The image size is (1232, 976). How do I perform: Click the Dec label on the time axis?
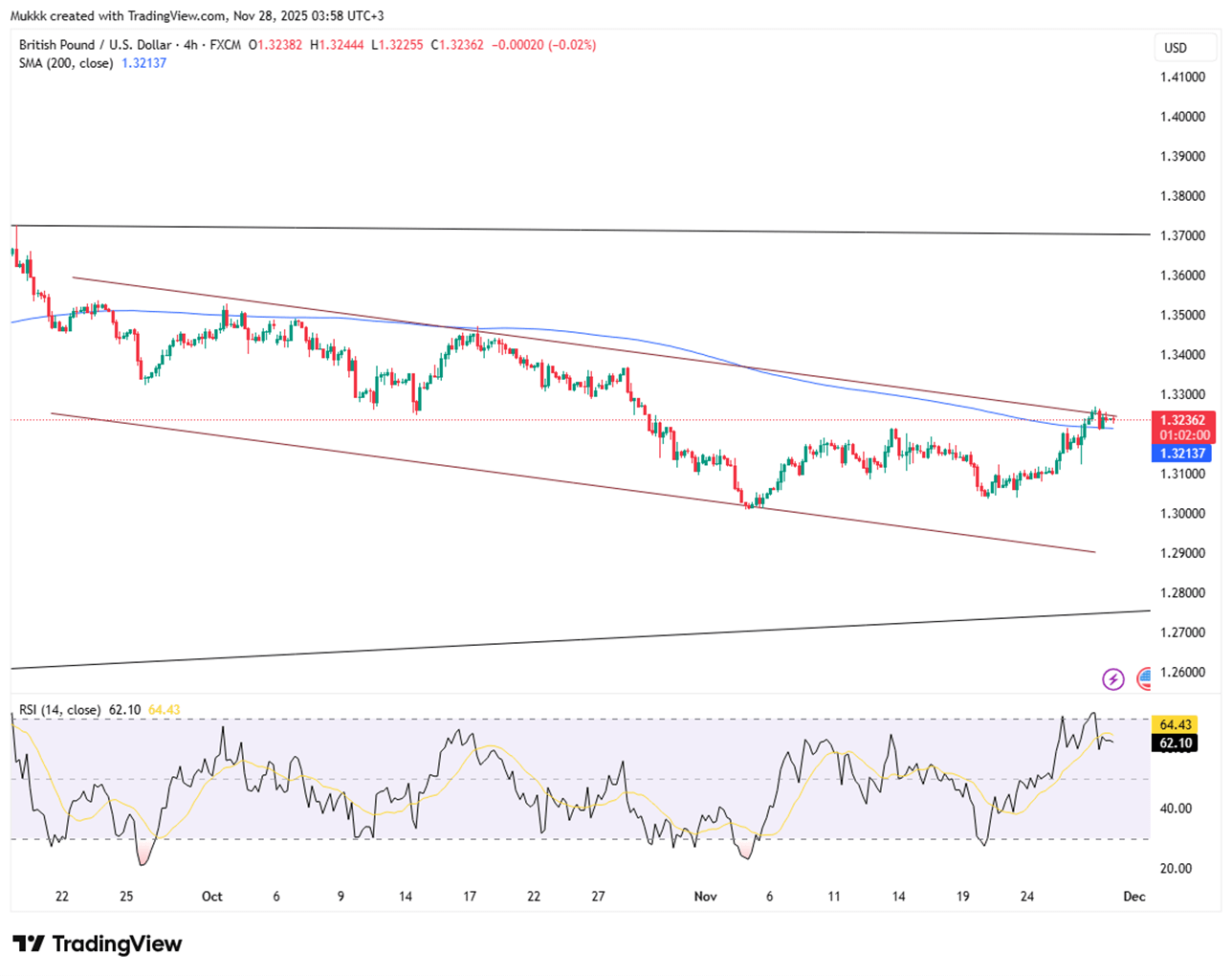click(1134, 897)
